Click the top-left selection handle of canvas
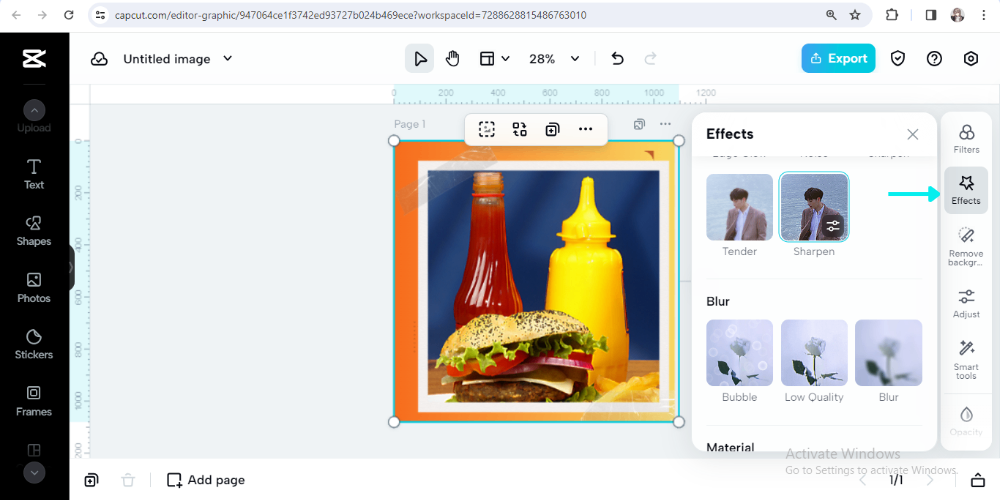The height and width of the screenshot is (500, 1000). [394, 141]
